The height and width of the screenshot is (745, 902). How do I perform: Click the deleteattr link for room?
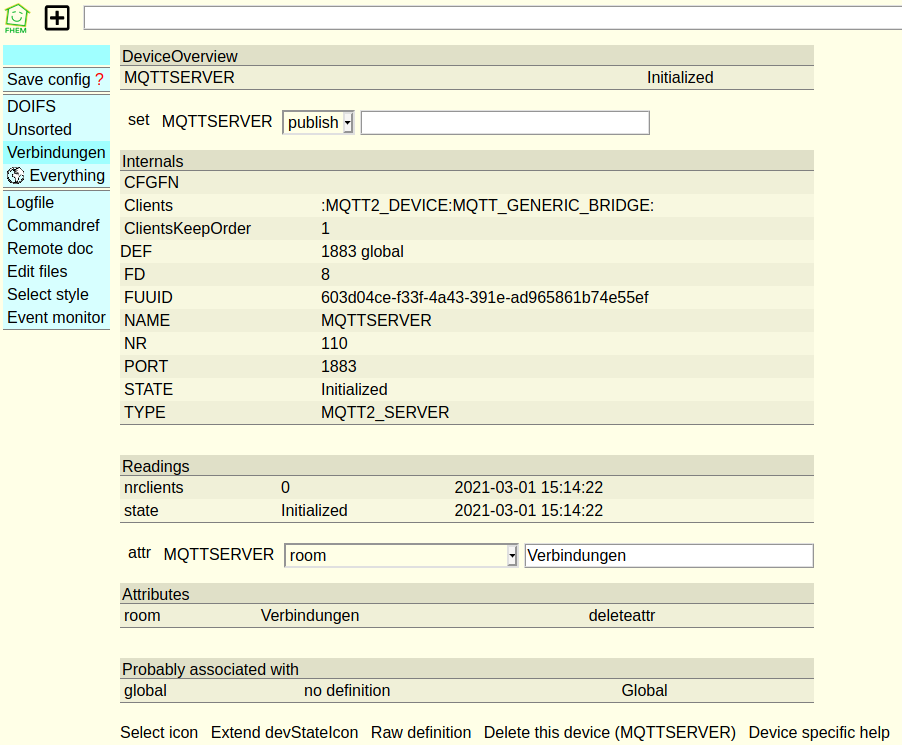point(621,615)
